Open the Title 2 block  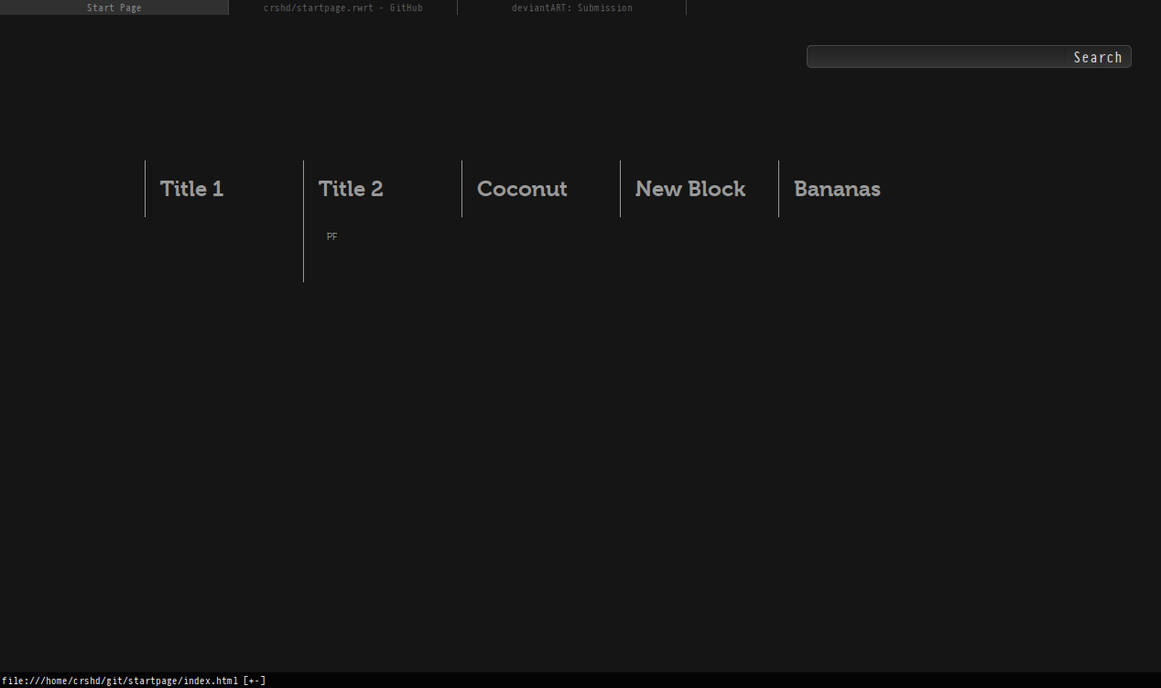pyautogui.click(x=351, y=189)
